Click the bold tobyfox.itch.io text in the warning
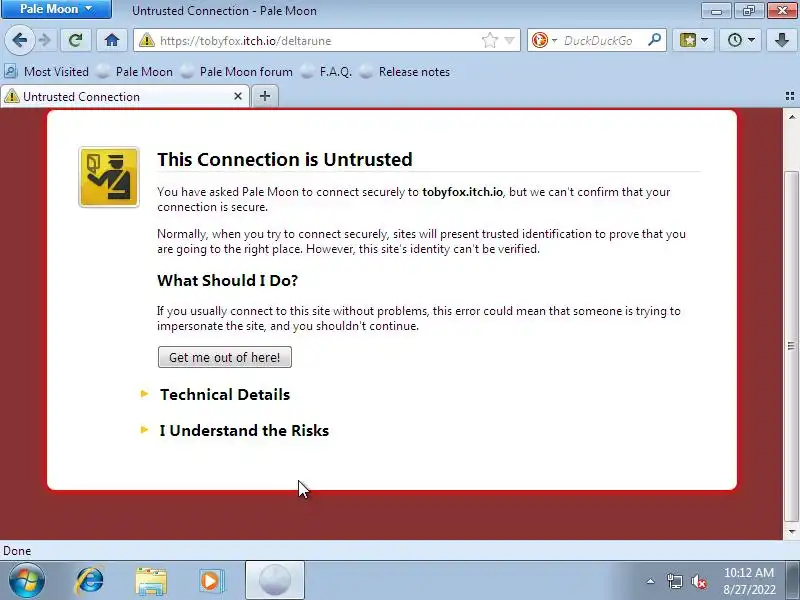Viewport: 800px width, 600px height. coord(462,192)
